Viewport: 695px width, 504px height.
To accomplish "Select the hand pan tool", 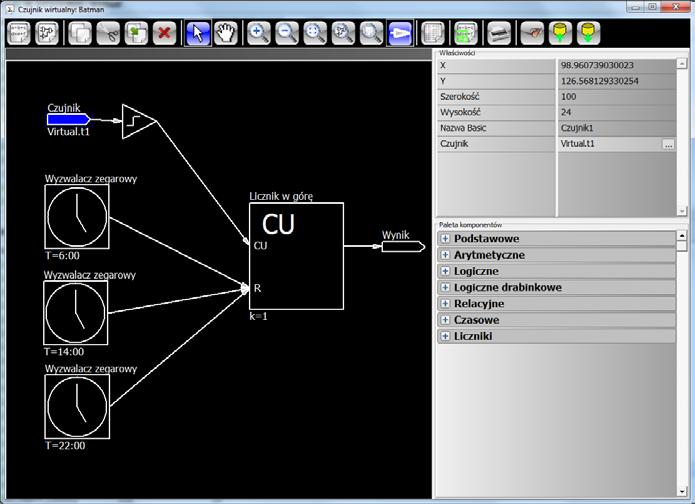I will 226,33.
